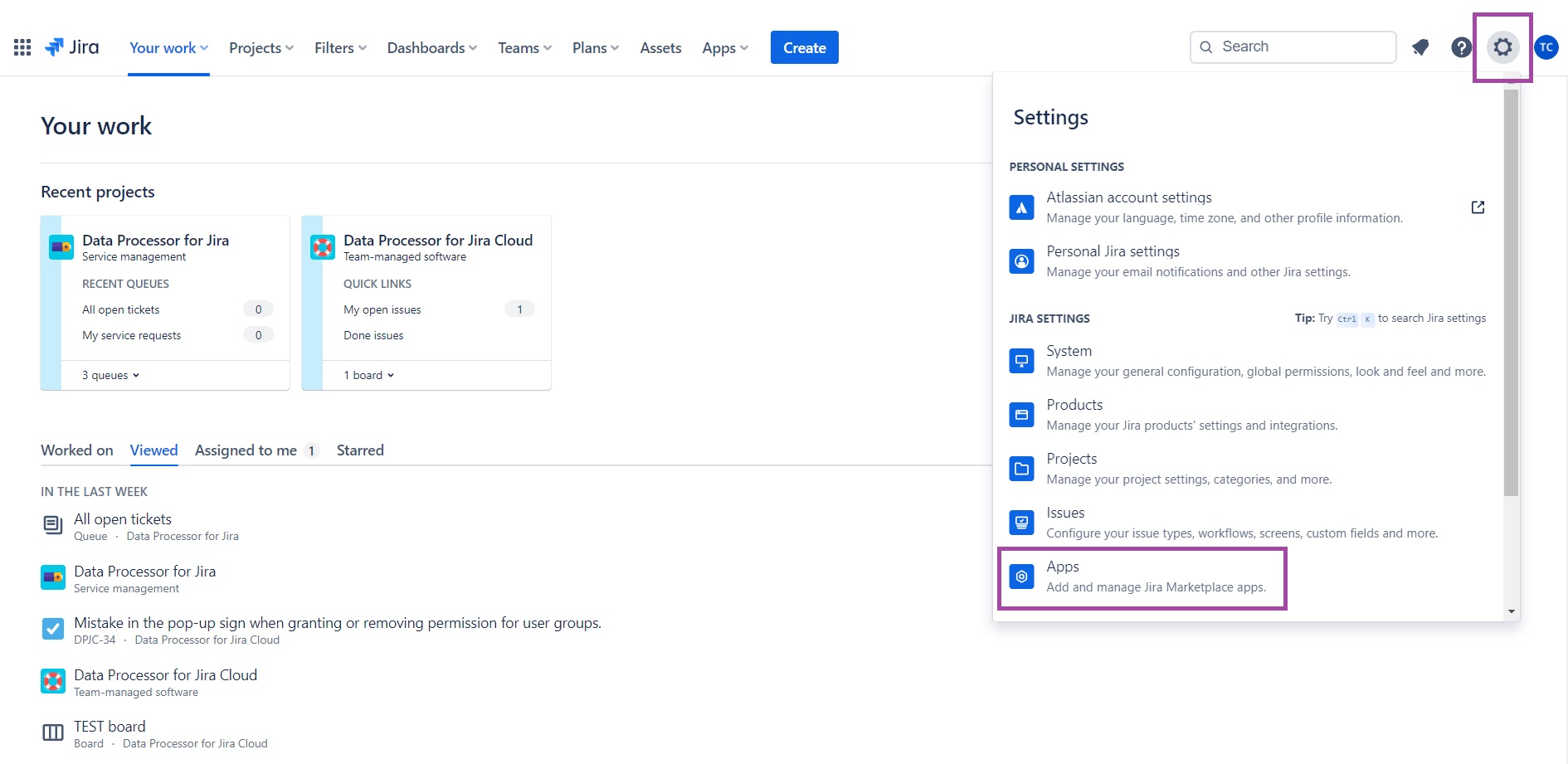Open Data Processor for Jira card title

click(x=155, y=240)
